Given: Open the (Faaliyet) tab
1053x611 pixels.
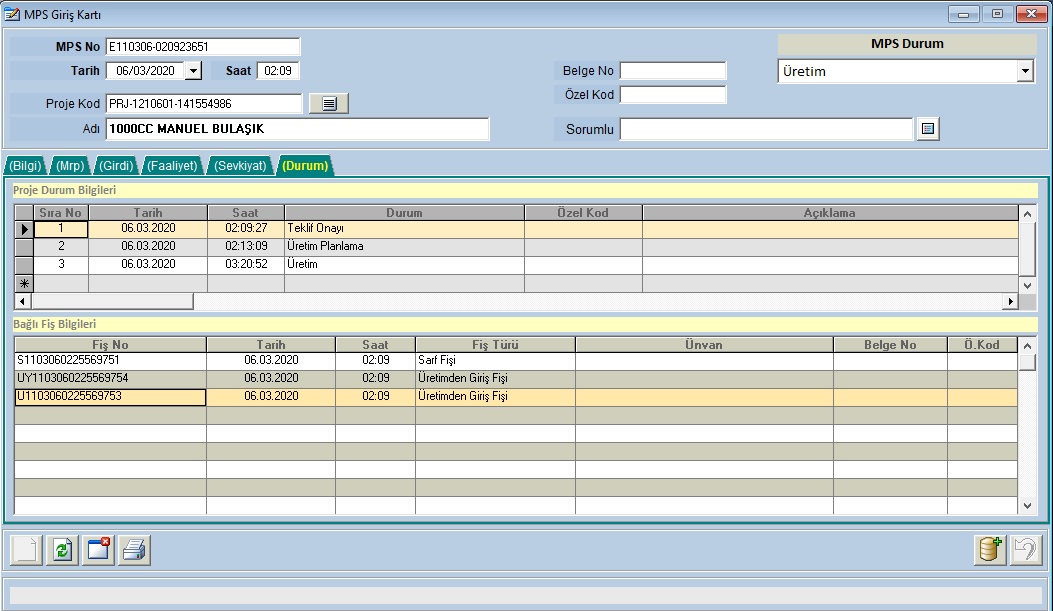Looking at the screenshot, I should [173, 166].
